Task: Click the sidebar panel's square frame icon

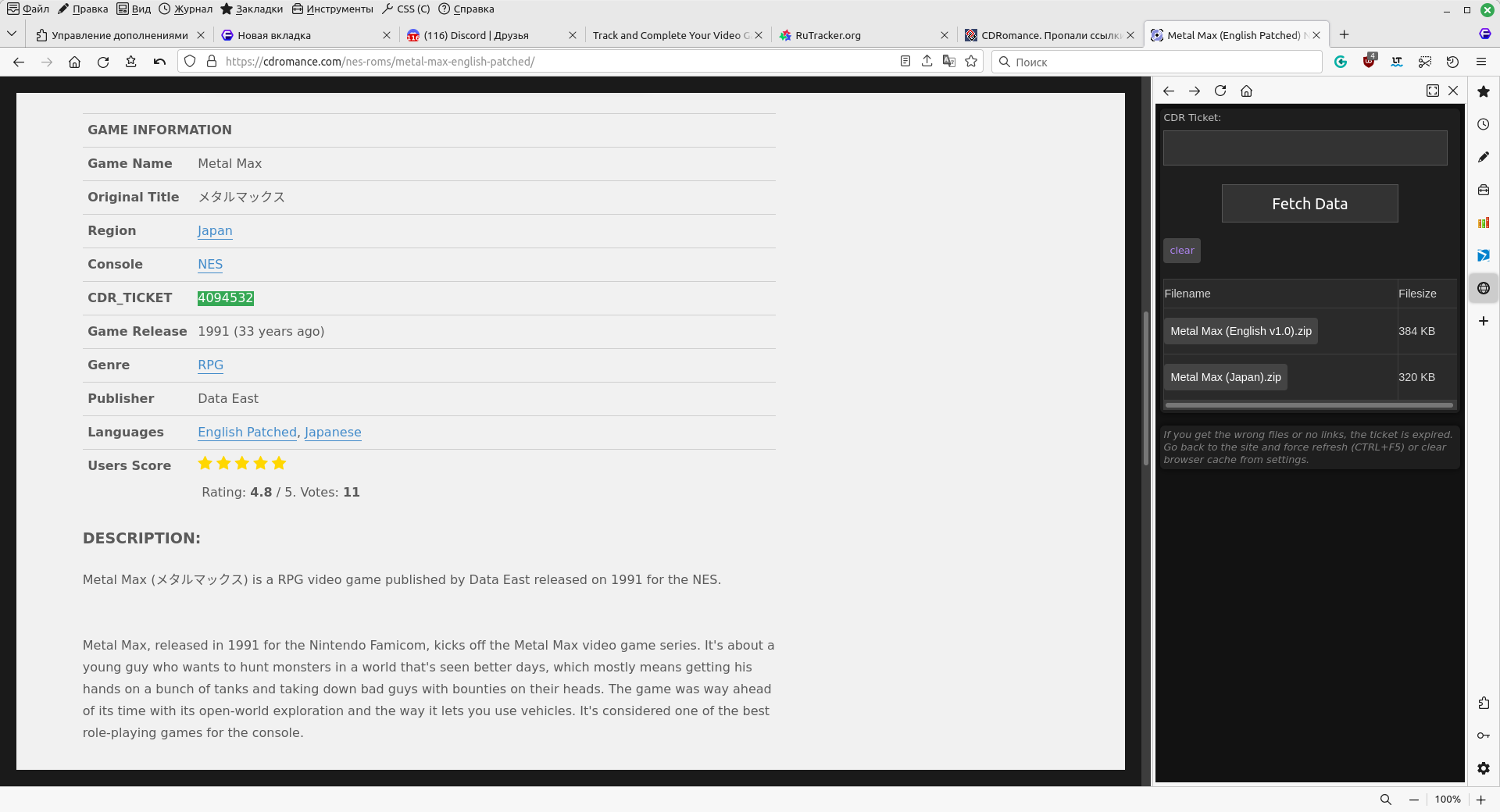Action: (x=1432, y=91)
